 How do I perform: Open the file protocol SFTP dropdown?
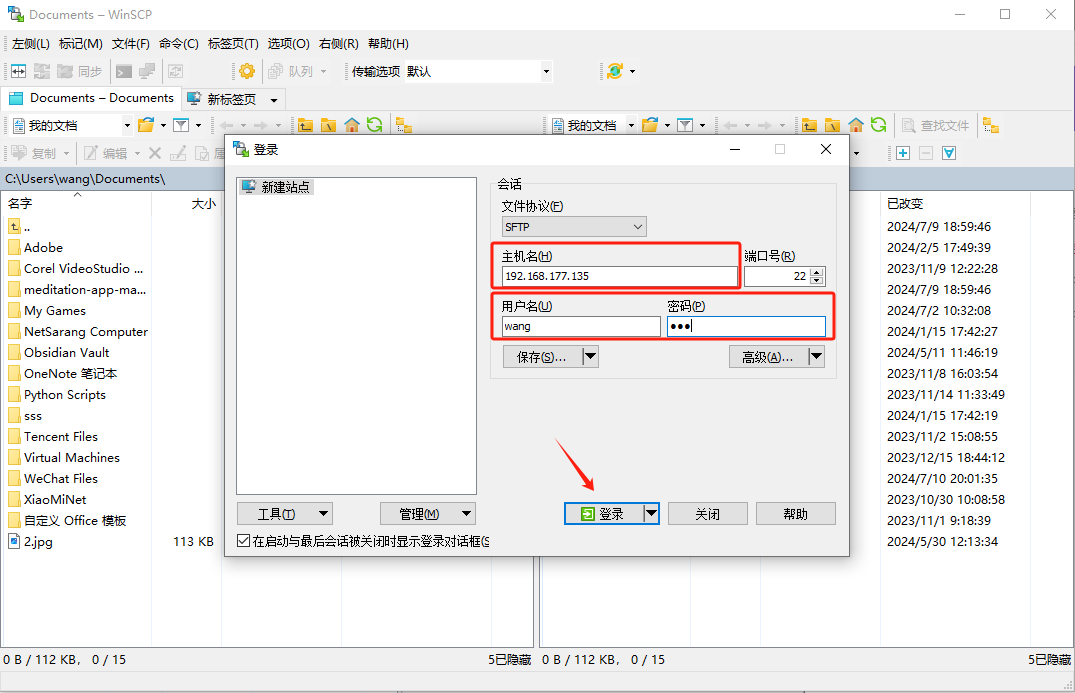click(x=574, y=227)
